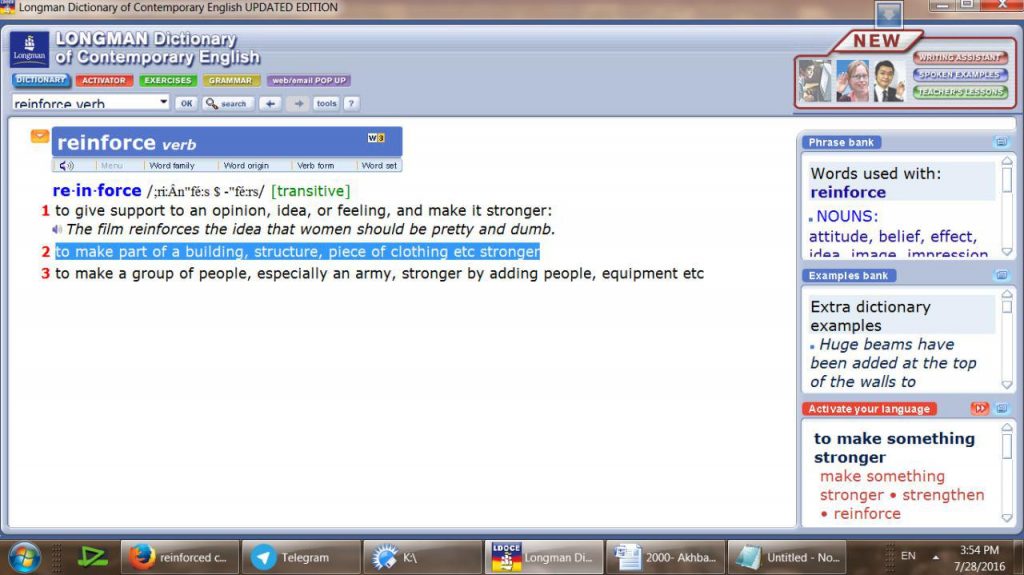Play the headword pronunciation speaker icon
Image resolution: width=1024 pixels, height=575 pixels.
(67, 166)
